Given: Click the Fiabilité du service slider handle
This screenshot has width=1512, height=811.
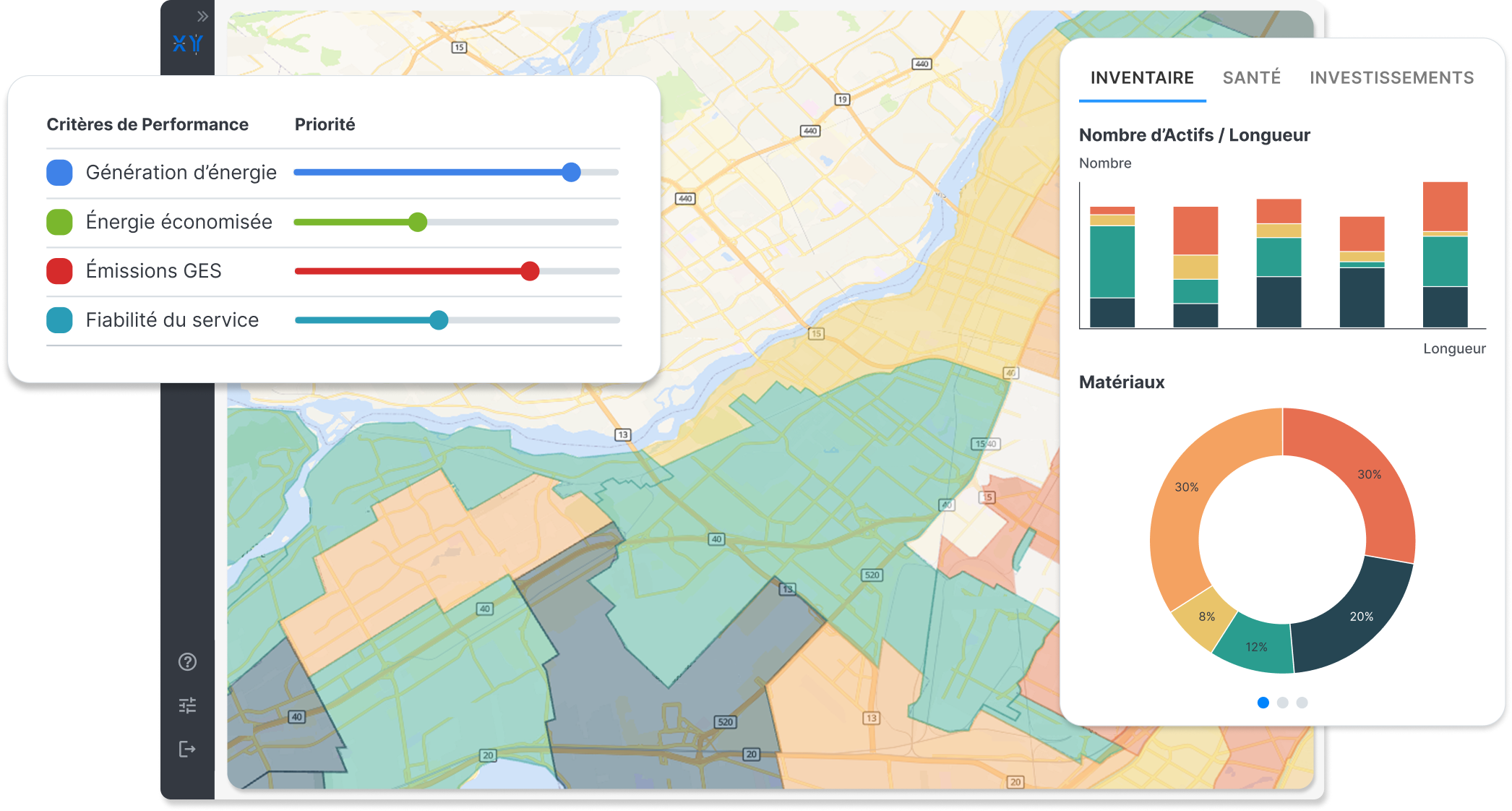Looking at the screenshot, I should click(438, 320).
